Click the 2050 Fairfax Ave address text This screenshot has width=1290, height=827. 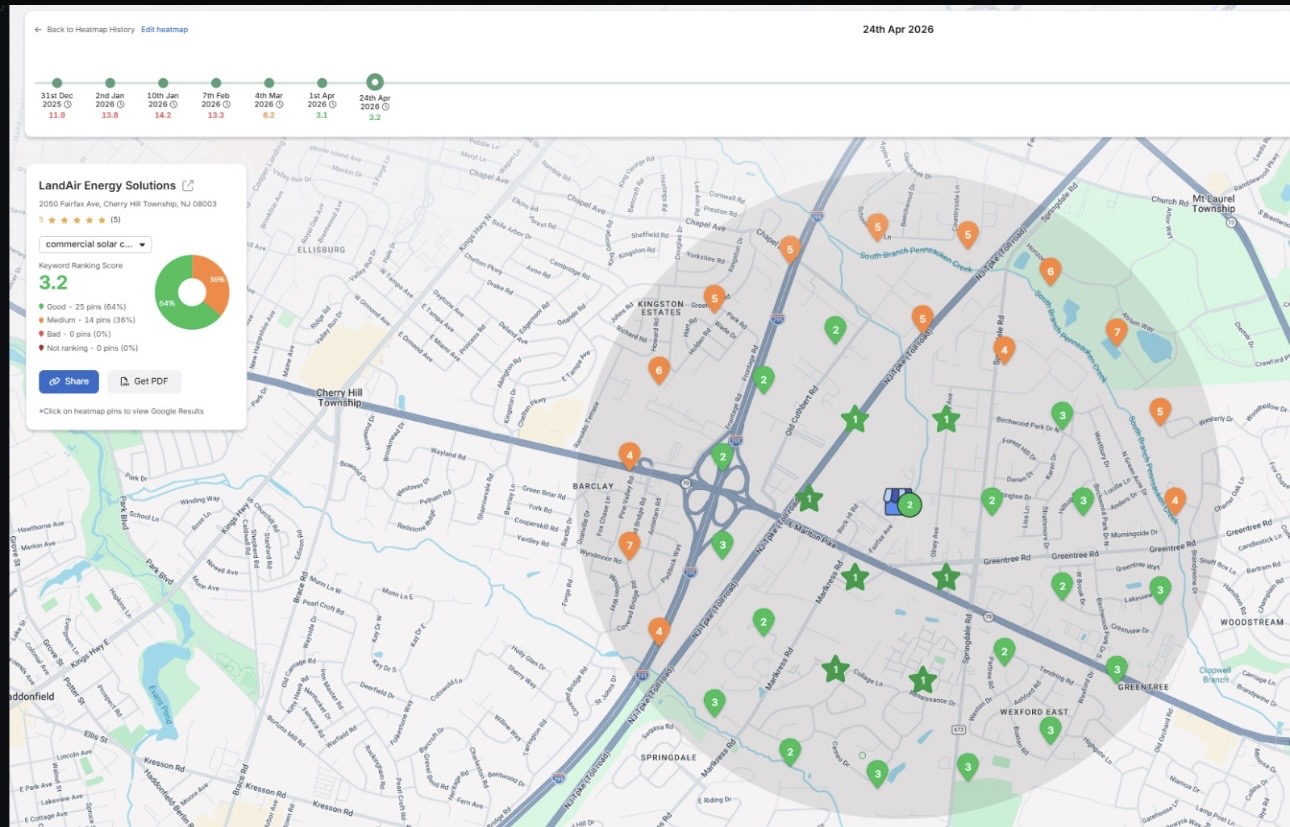pos(127,204)
